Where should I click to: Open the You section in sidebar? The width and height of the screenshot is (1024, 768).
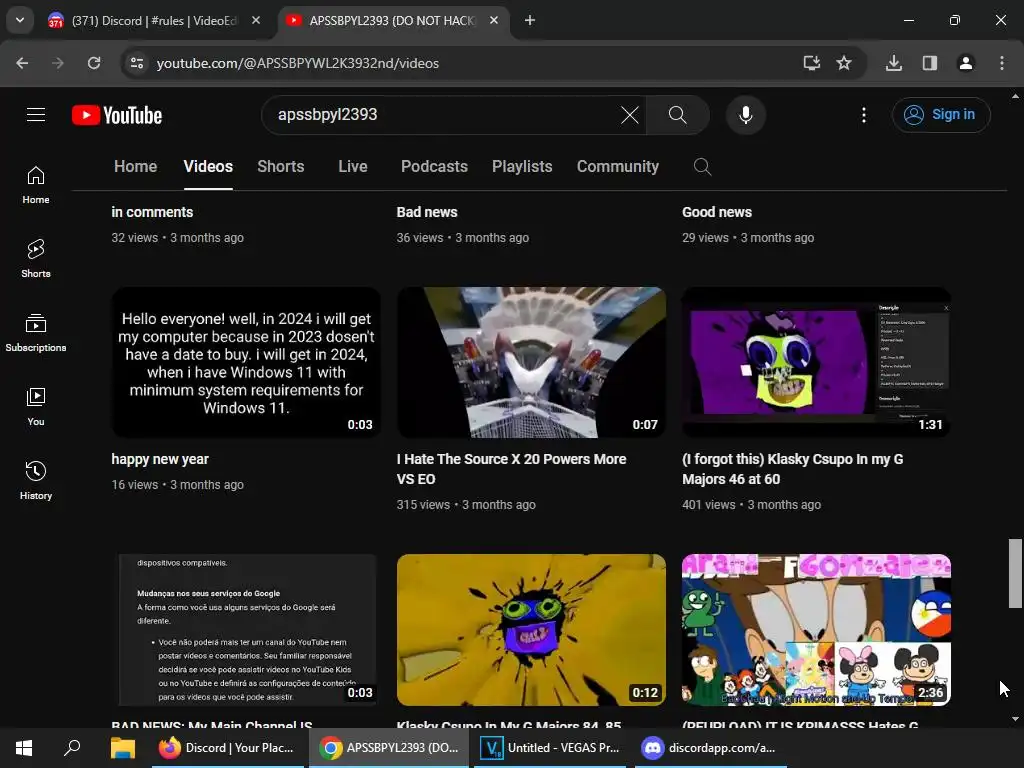coord(36,406)
